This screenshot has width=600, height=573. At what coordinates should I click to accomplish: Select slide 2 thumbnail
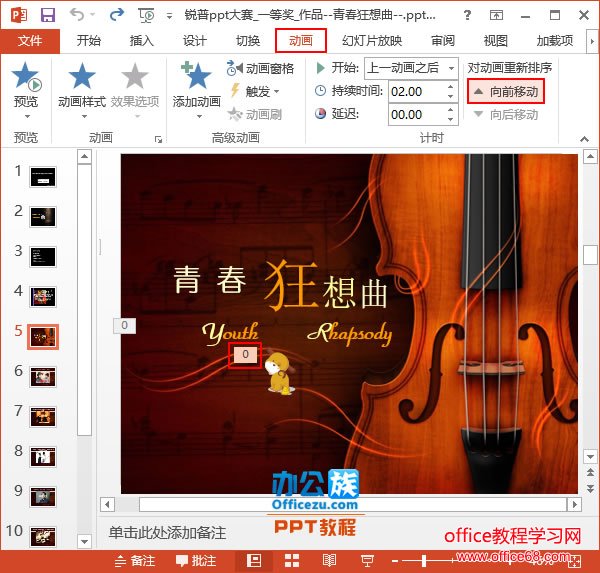point(43,217)
